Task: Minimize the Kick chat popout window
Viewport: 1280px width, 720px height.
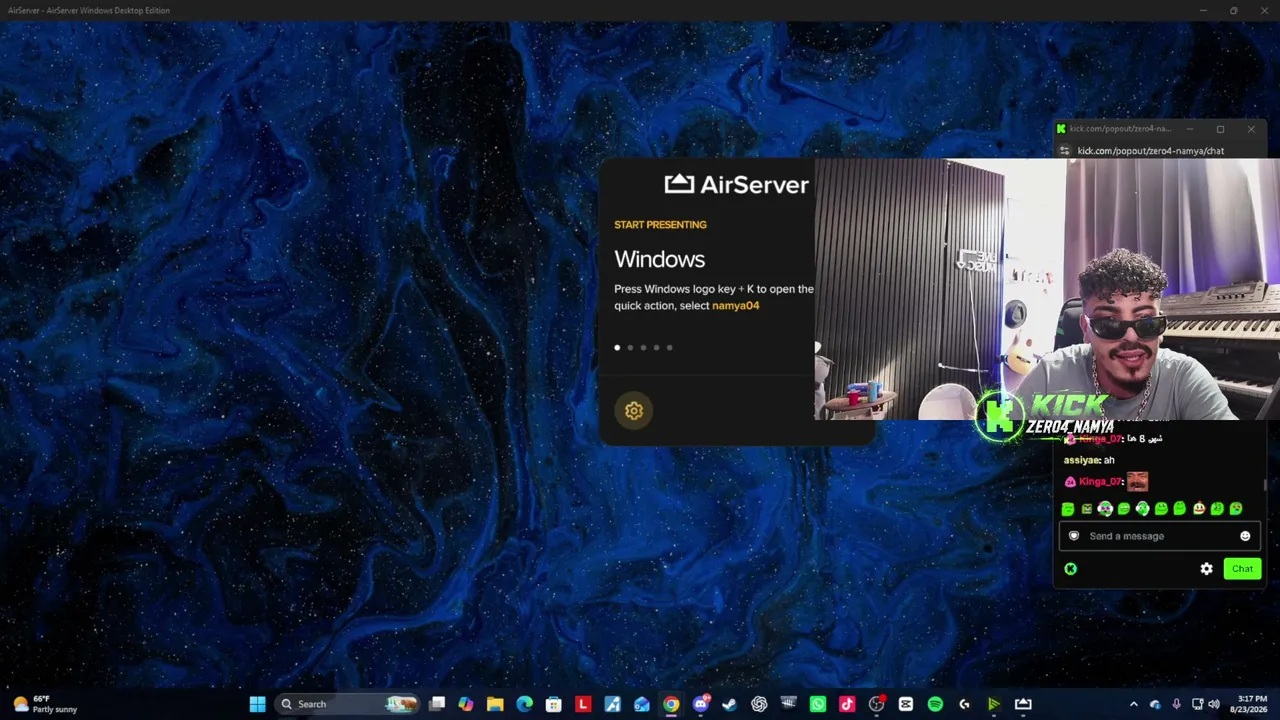Action: pyautogui.click(x=1189, y=129)
